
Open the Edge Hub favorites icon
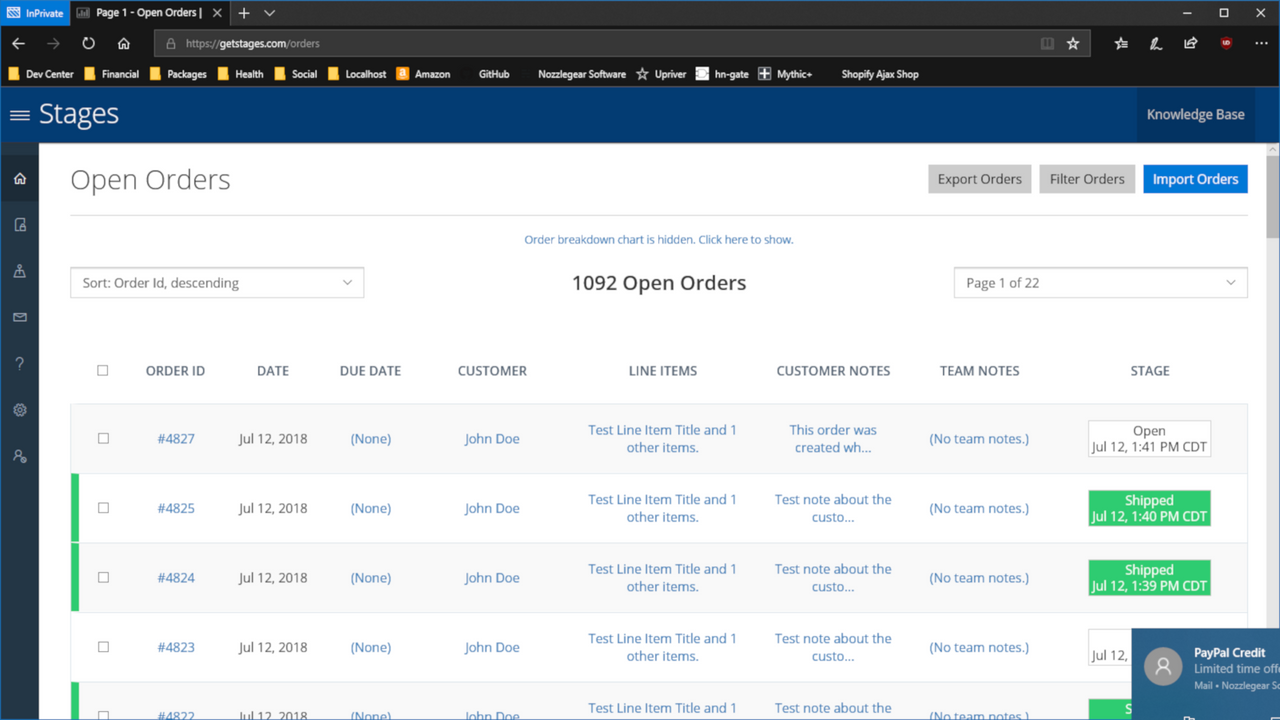click(1120, 43)
